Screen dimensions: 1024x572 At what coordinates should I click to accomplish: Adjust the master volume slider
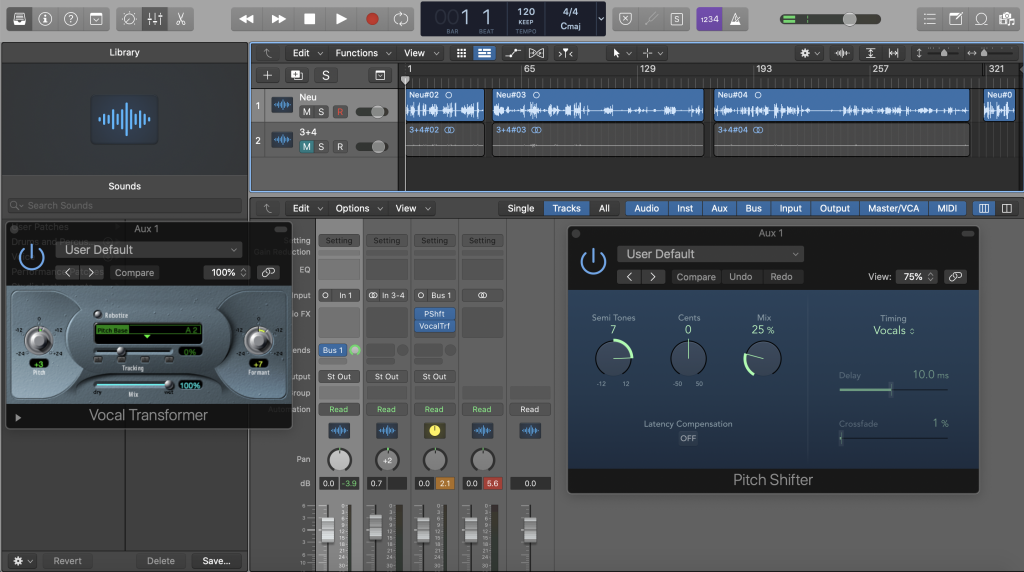831,19
